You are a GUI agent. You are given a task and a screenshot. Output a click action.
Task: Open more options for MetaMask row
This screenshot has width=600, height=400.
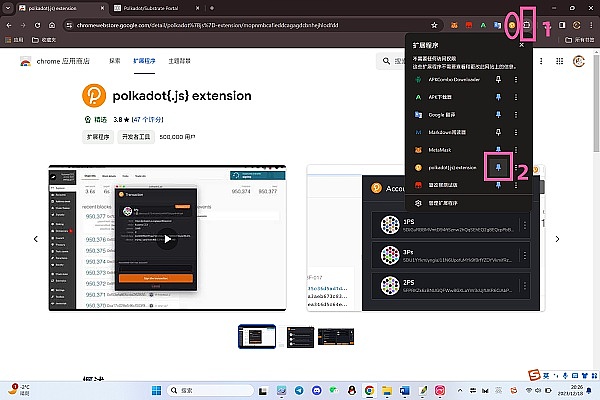pyautogui.click(x=516, y=150)
